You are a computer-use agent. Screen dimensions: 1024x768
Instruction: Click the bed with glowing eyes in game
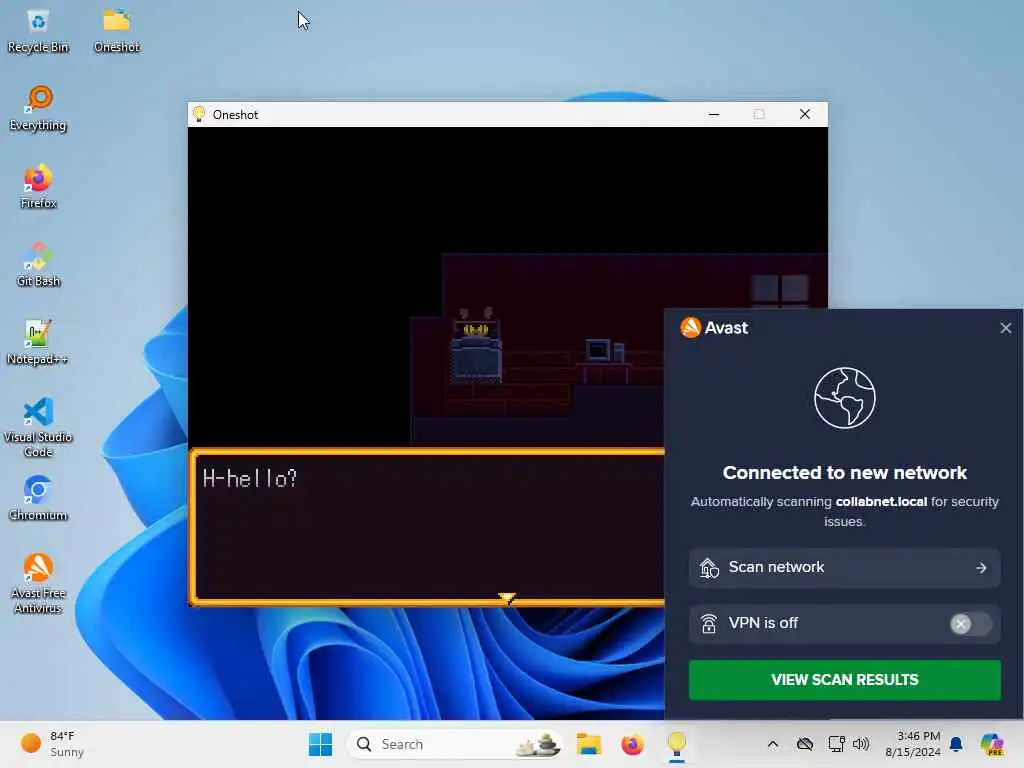[476, 347]
